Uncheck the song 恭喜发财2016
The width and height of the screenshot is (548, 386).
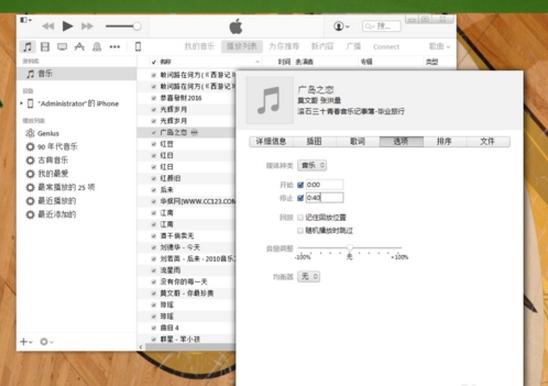click(153, 98)
